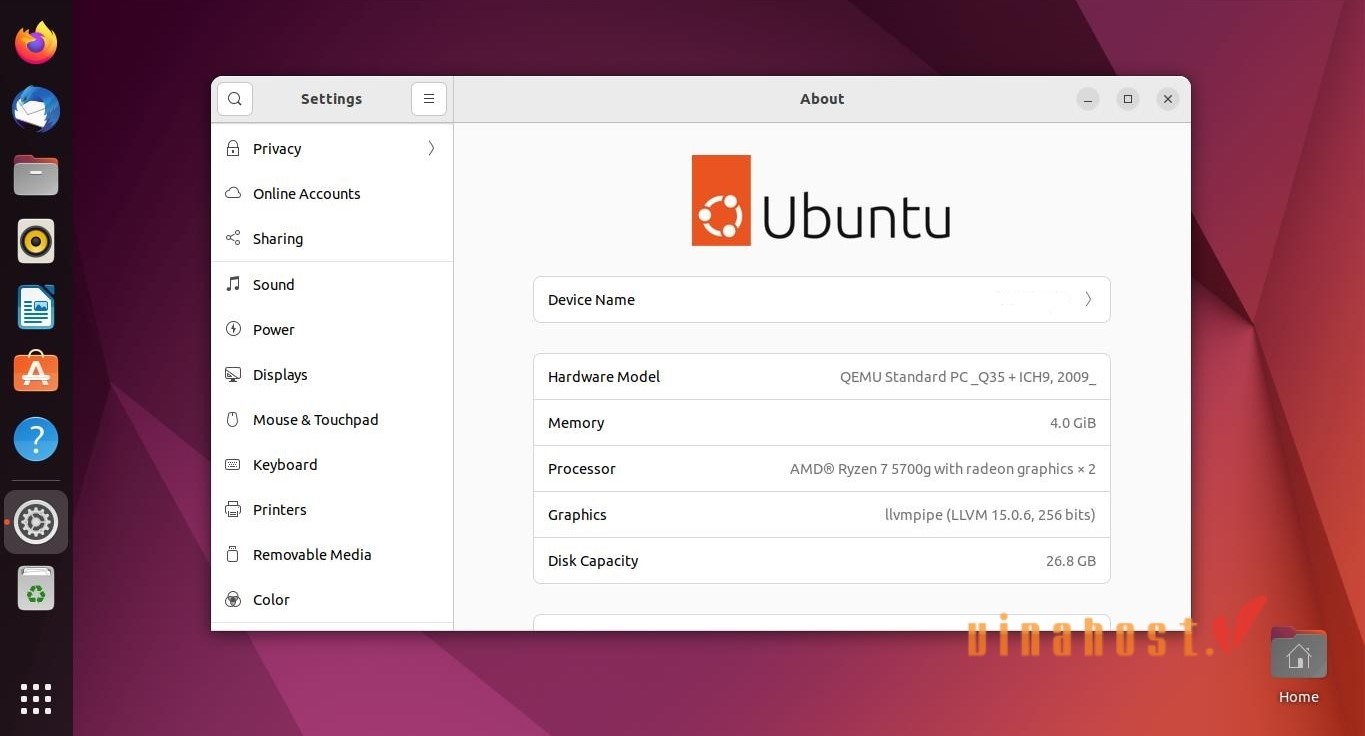Open Ubuntu Software store from the dock
Viewport: 1365px width, 736px height.
pos(36,372)
